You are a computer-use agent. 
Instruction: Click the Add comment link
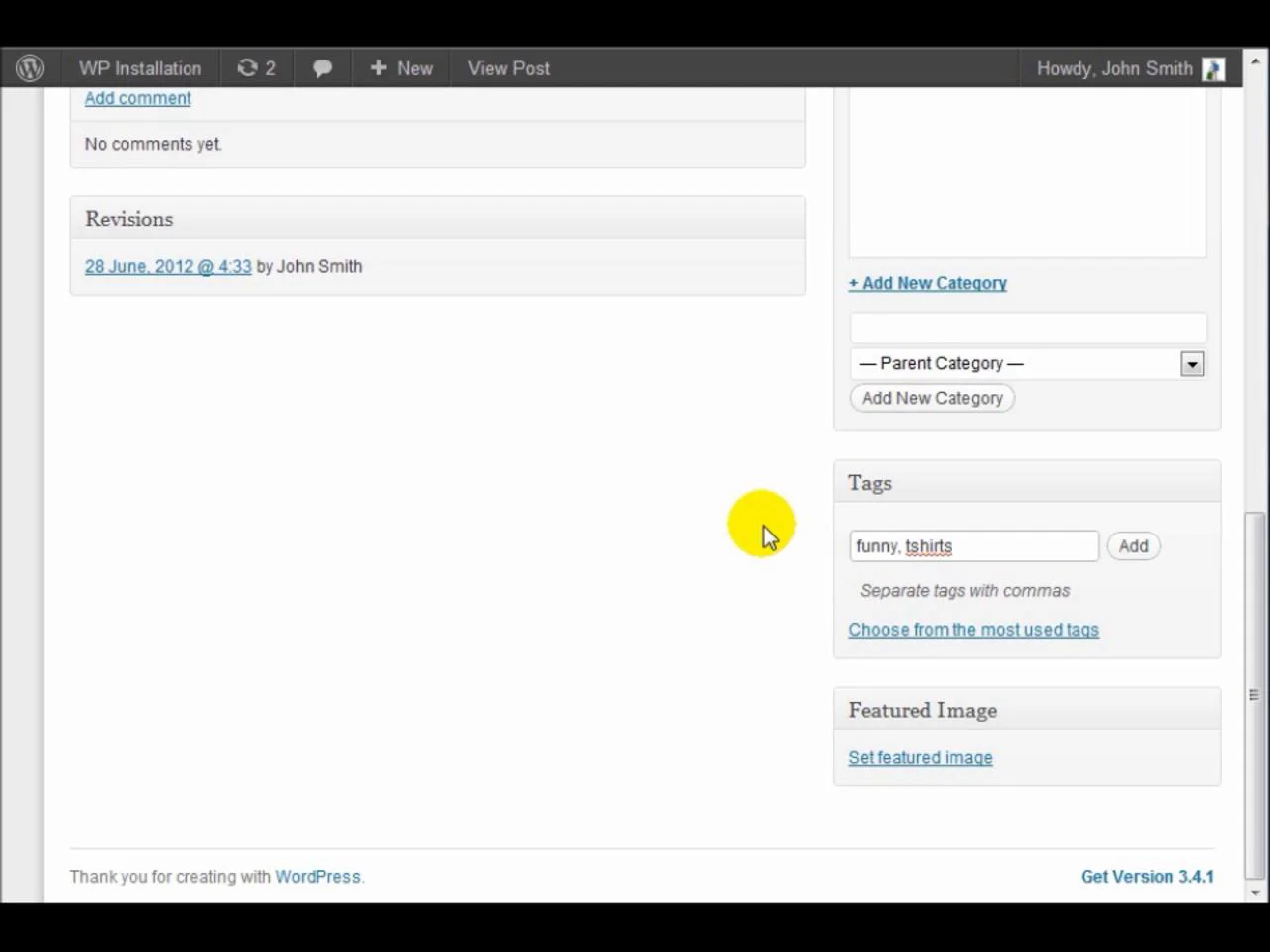point(138,98)
